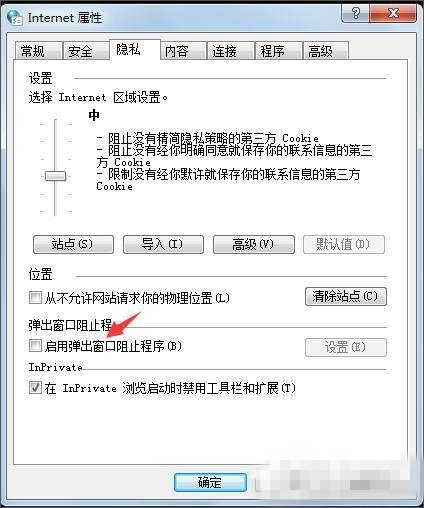
Task: Go to the 程序 tab
Action: 278,51
